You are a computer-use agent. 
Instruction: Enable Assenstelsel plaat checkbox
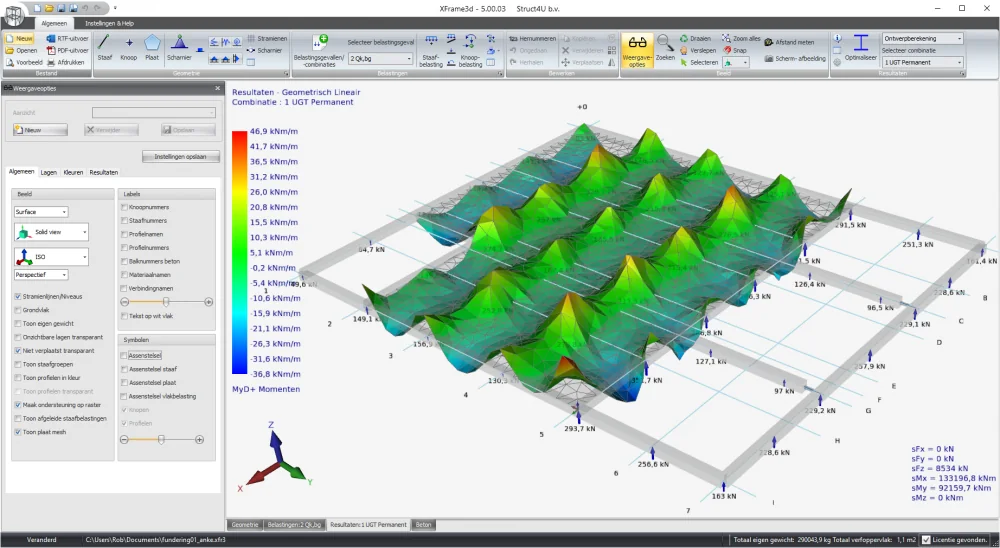[x=124, y=383]
